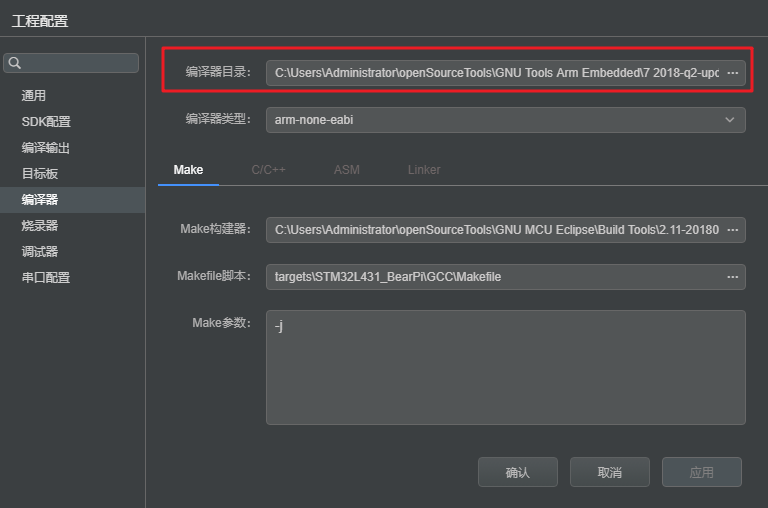Browse for compiler directory with ellipsis button
768x508 pixels.
coord(732,73)
